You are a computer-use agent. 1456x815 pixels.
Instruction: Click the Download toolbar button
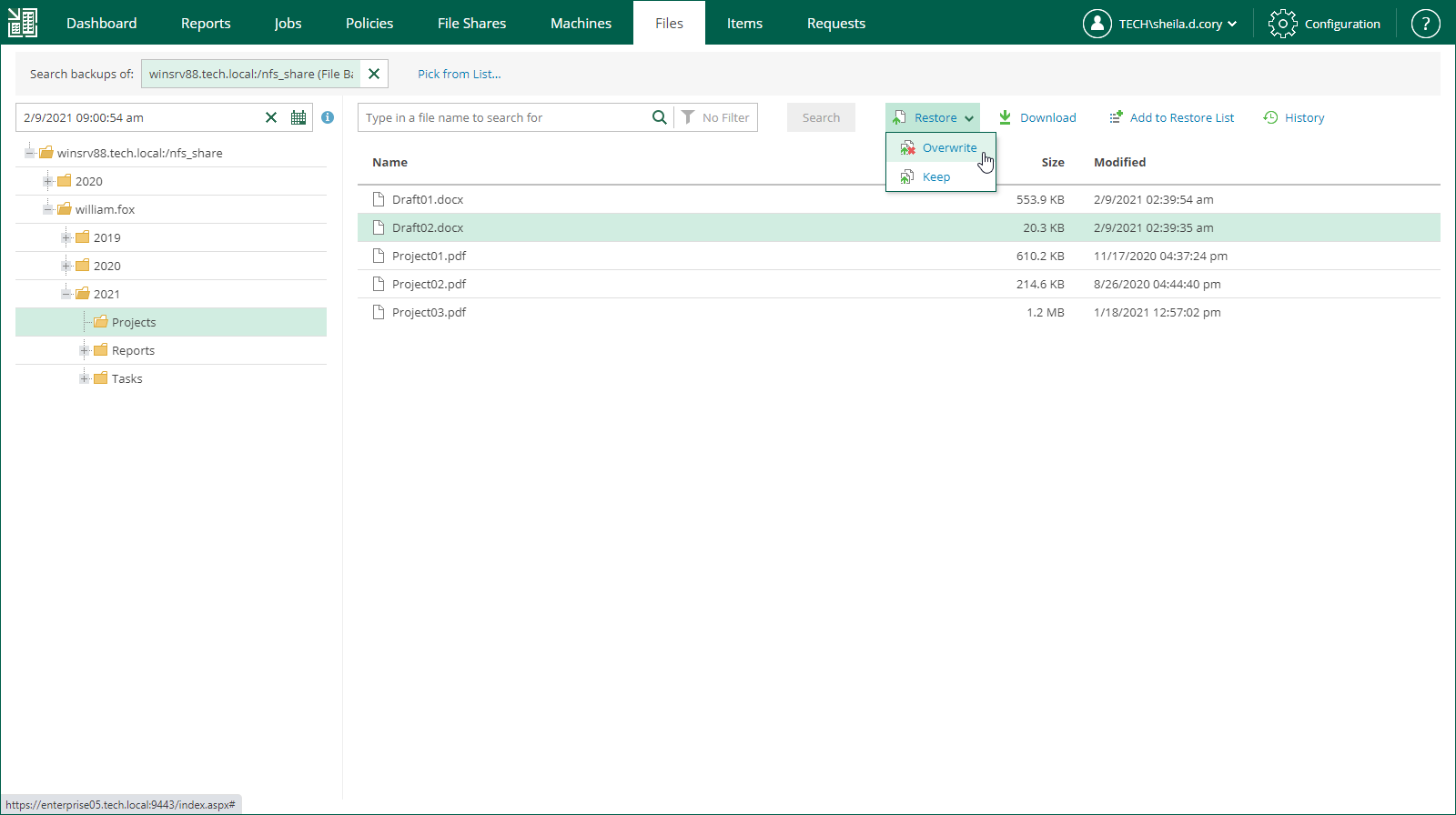tap(1037, 117)
